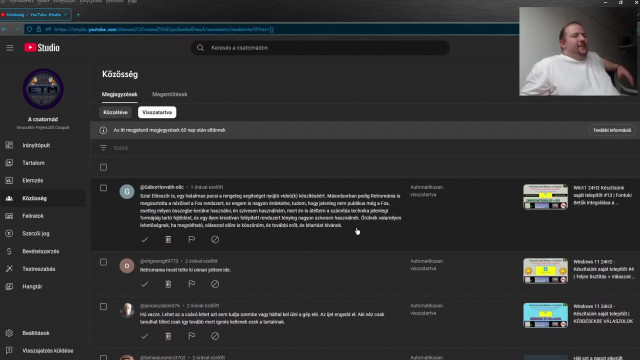Hide user of GáborHorváth comment
Screen dimensions: 640x360
point(215,240)
